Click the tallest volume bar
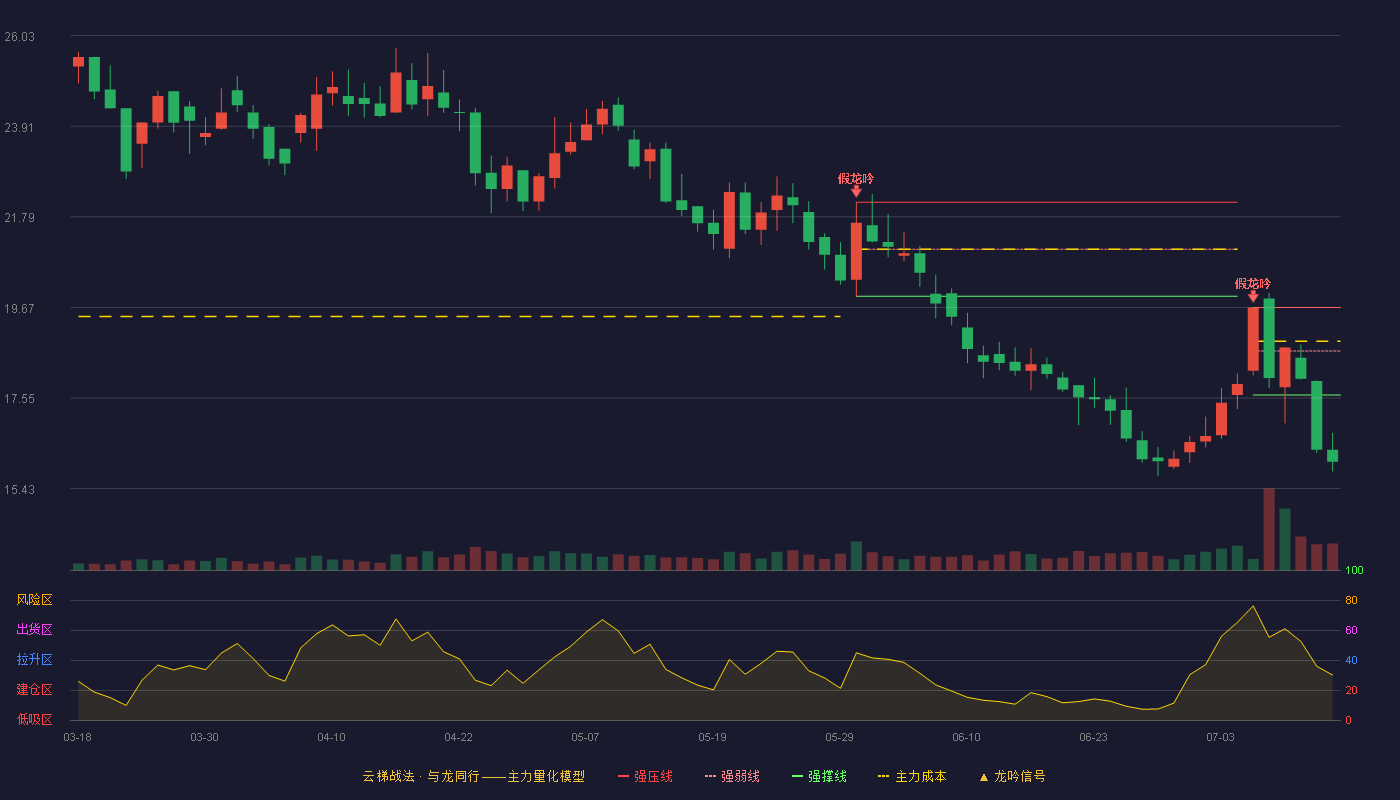This screenshot has width=1400, height=800. coord(1269,529)
